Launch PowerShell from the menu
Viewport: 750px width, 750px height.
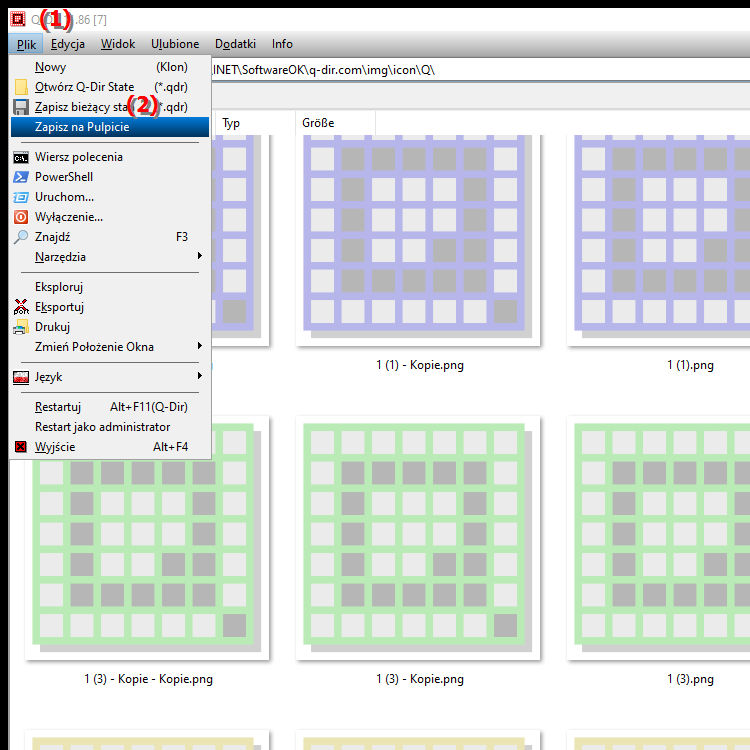click(x=110, y=177)
